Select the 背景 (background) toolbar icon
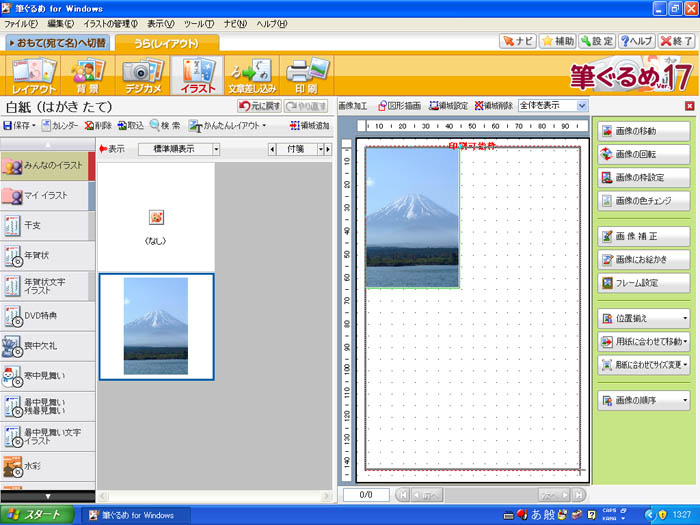This screenshot has height=525, width=700. 88,76
